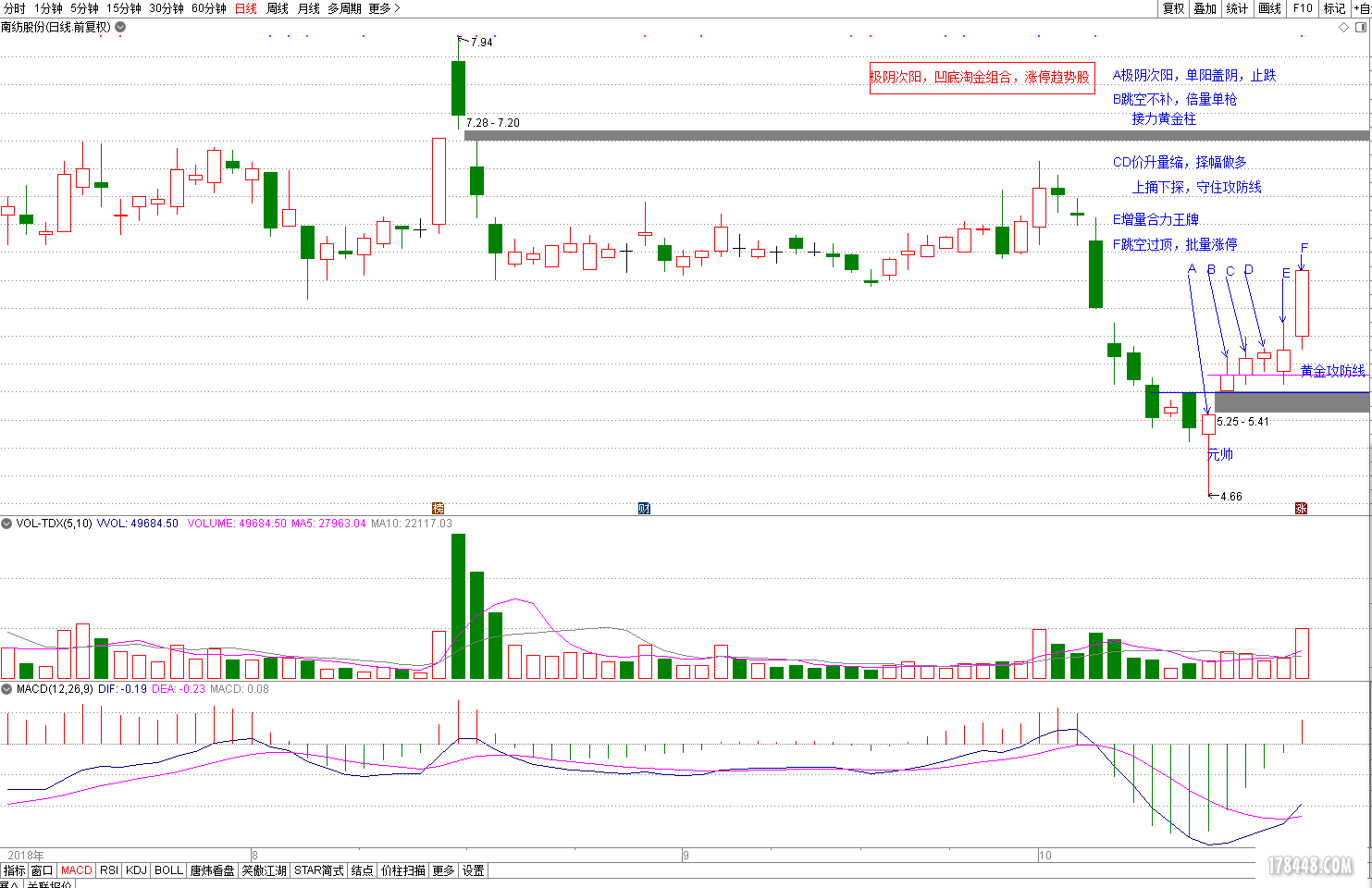Click the MACD(12,26,9) indicator title

point(54,689)
